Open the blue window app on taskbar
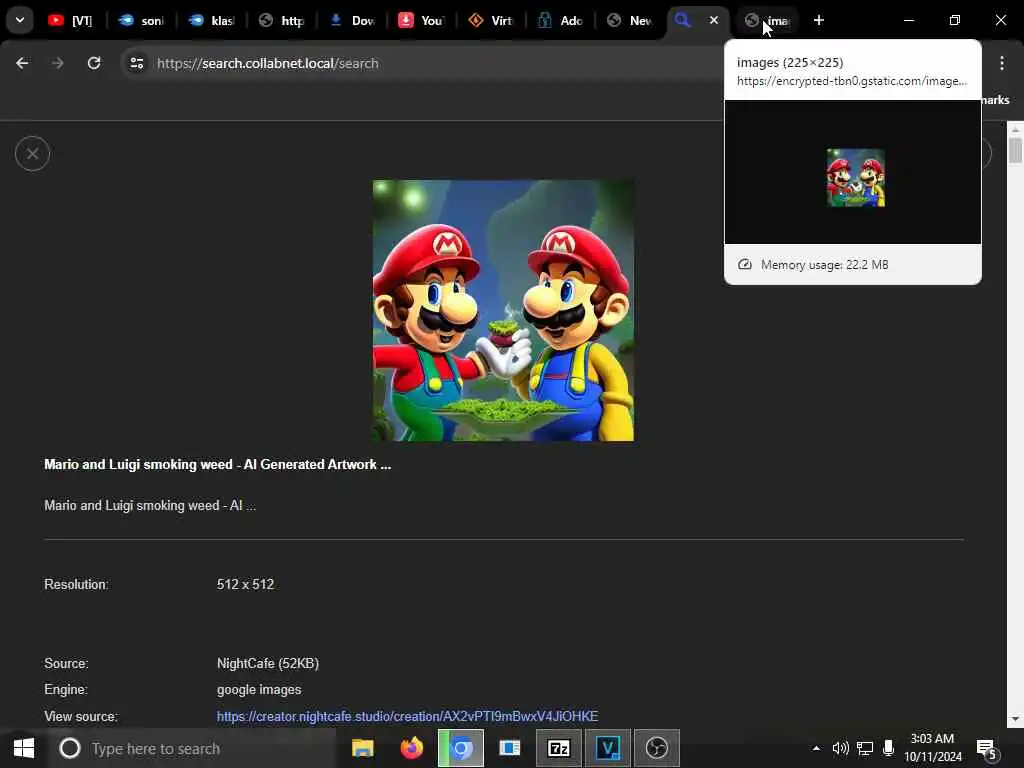This screenshot has width=1024, height=768. point(509,748)
